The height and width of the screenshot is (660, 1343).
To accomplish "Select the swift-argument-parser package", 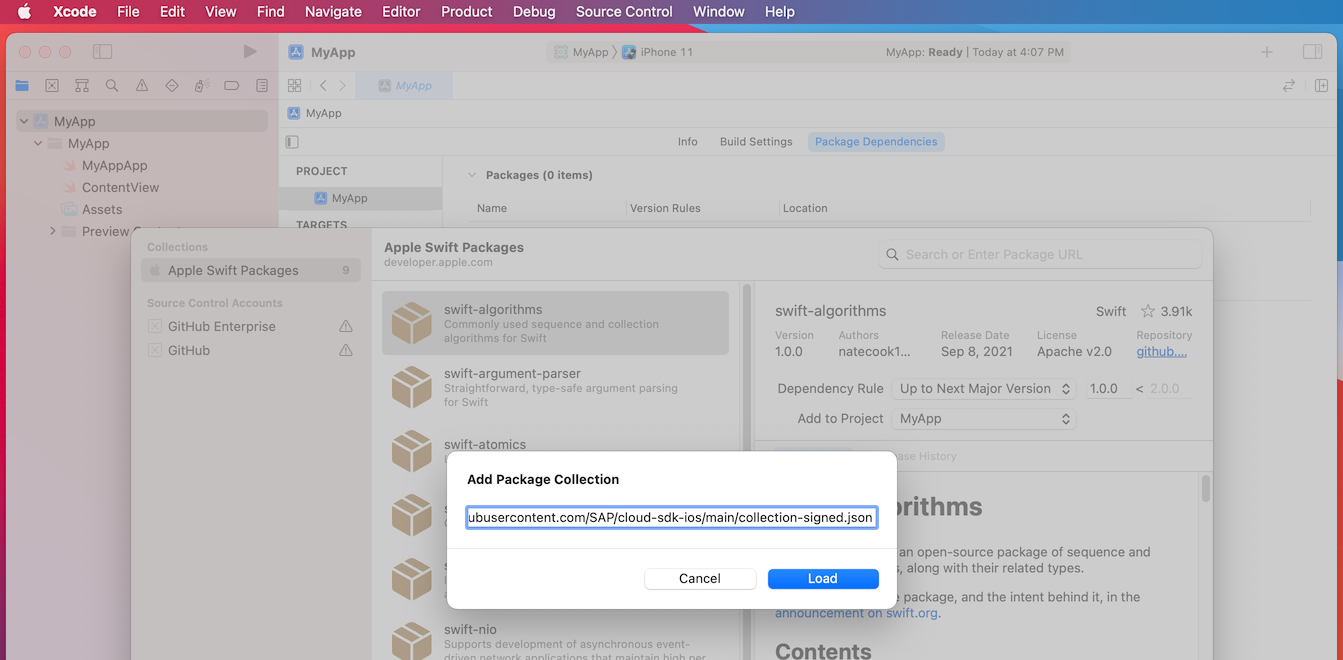I will 555,387.
